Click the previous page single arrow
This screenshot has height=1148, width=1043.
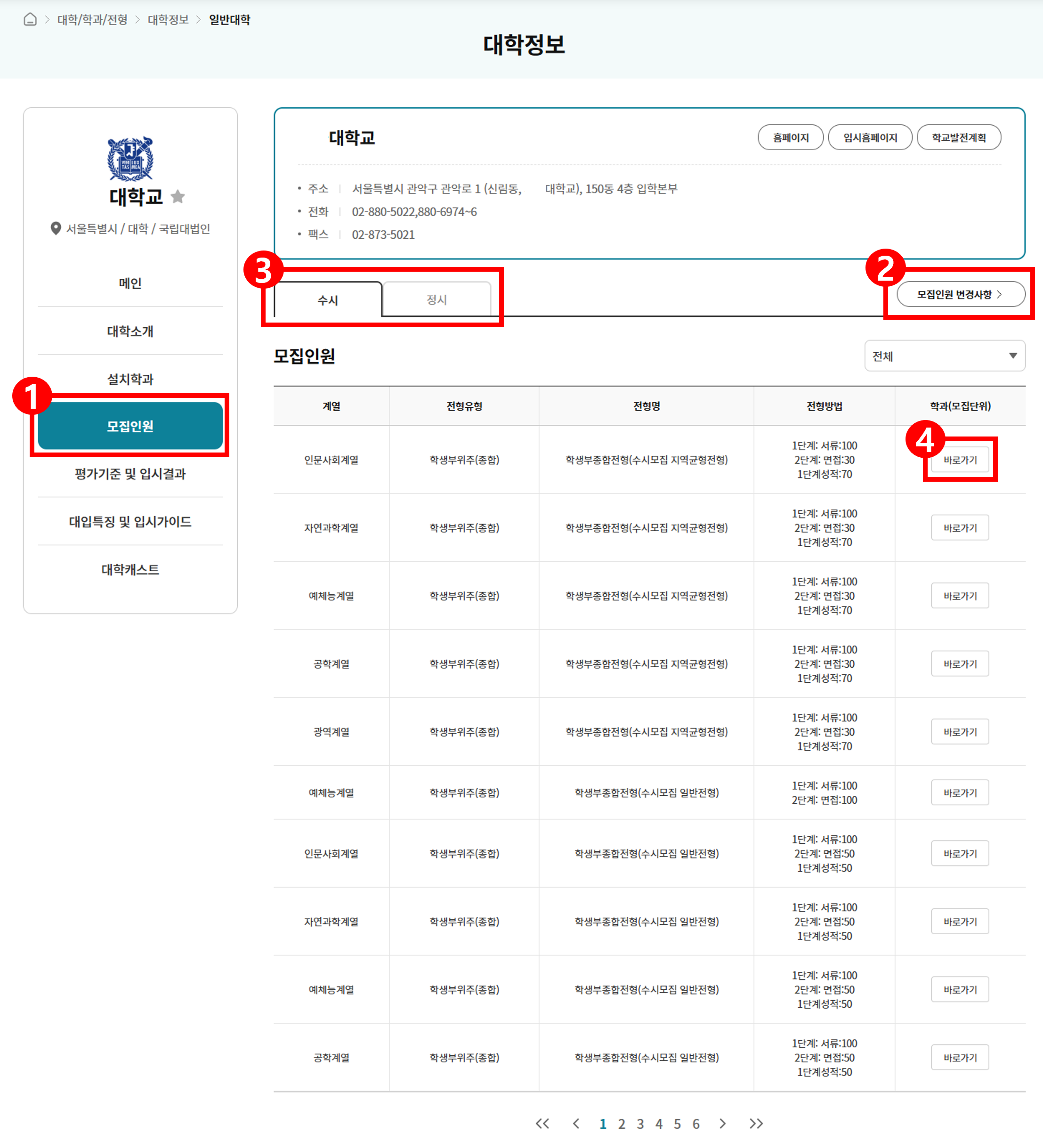point(576,1124)
